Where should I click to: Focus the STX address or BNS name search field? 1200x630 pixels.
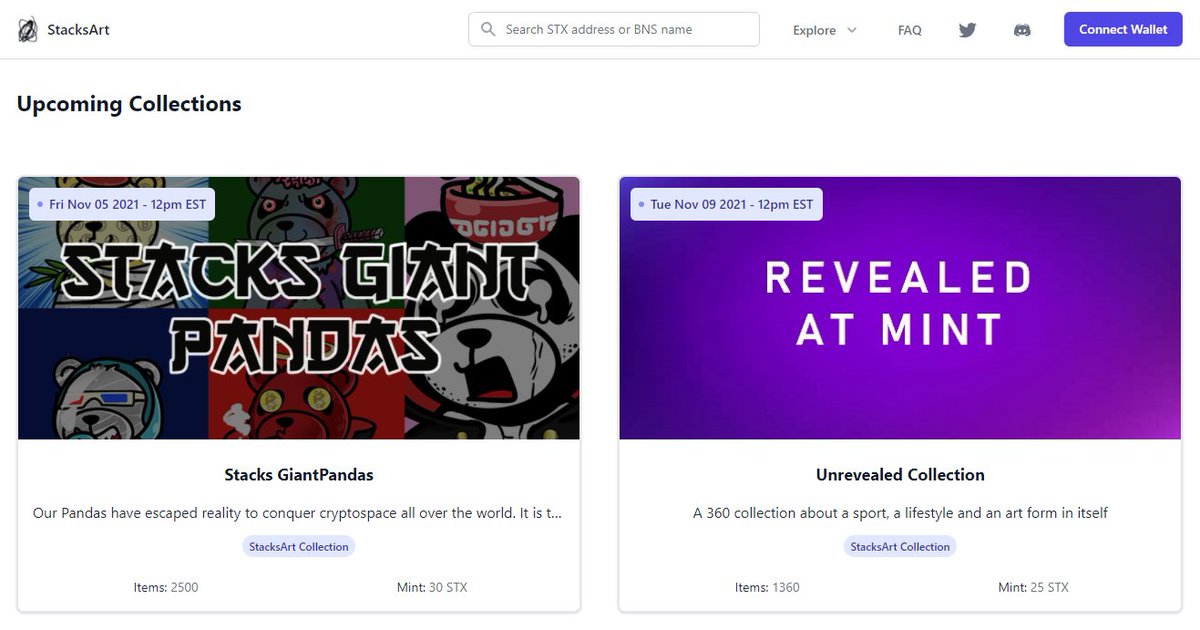[x=614, y=29]
